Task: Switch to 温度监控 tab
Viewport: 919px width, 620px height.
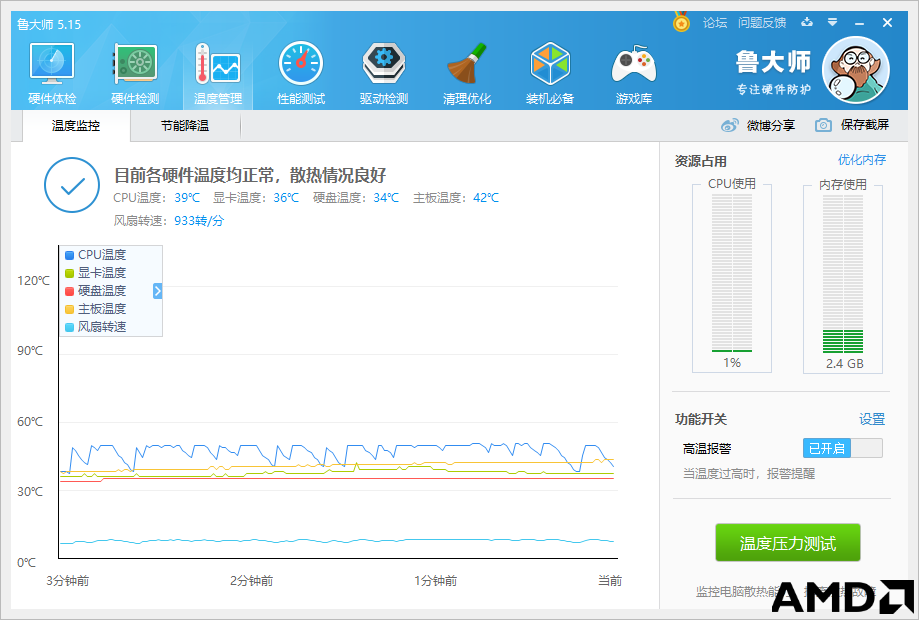Action: [x=76, y=125]
